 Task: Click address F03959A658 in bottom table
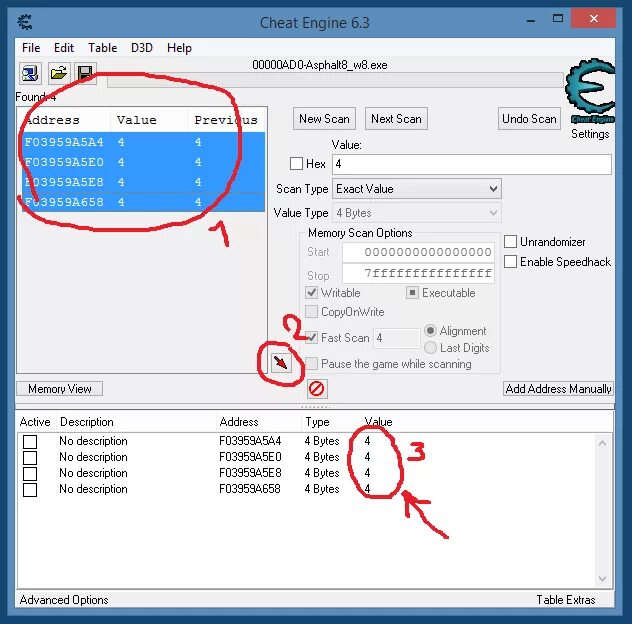[x=249, y=489]
